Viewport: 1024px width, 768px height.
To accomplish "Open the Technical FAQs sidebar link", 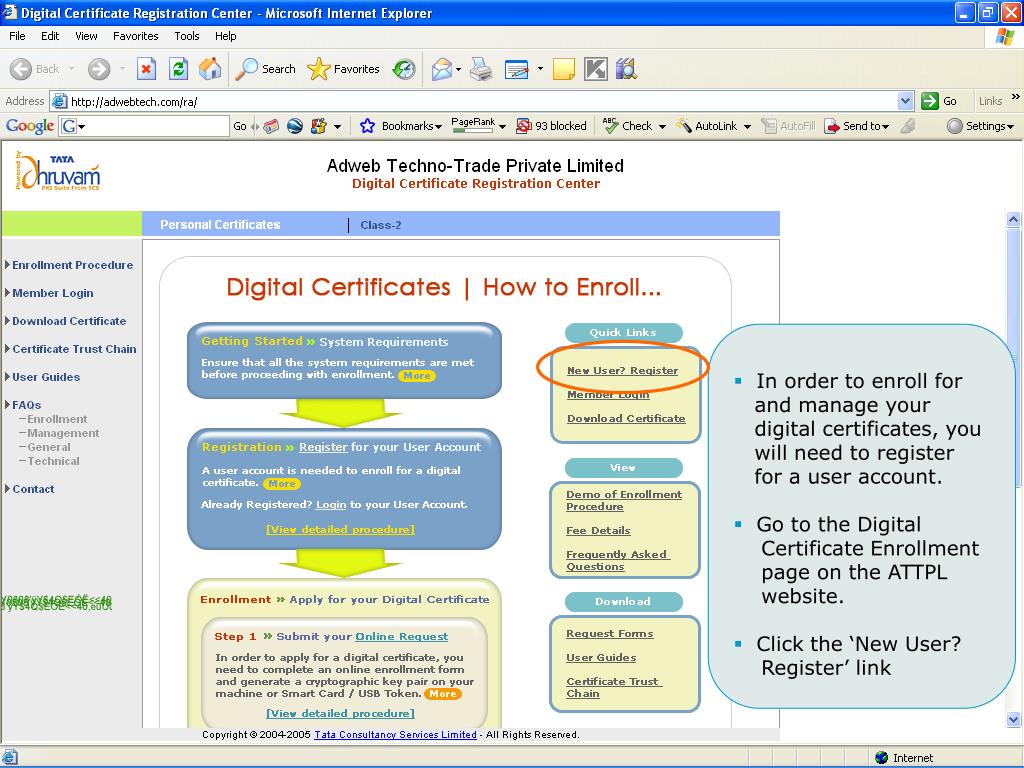I will pos(54,461).
